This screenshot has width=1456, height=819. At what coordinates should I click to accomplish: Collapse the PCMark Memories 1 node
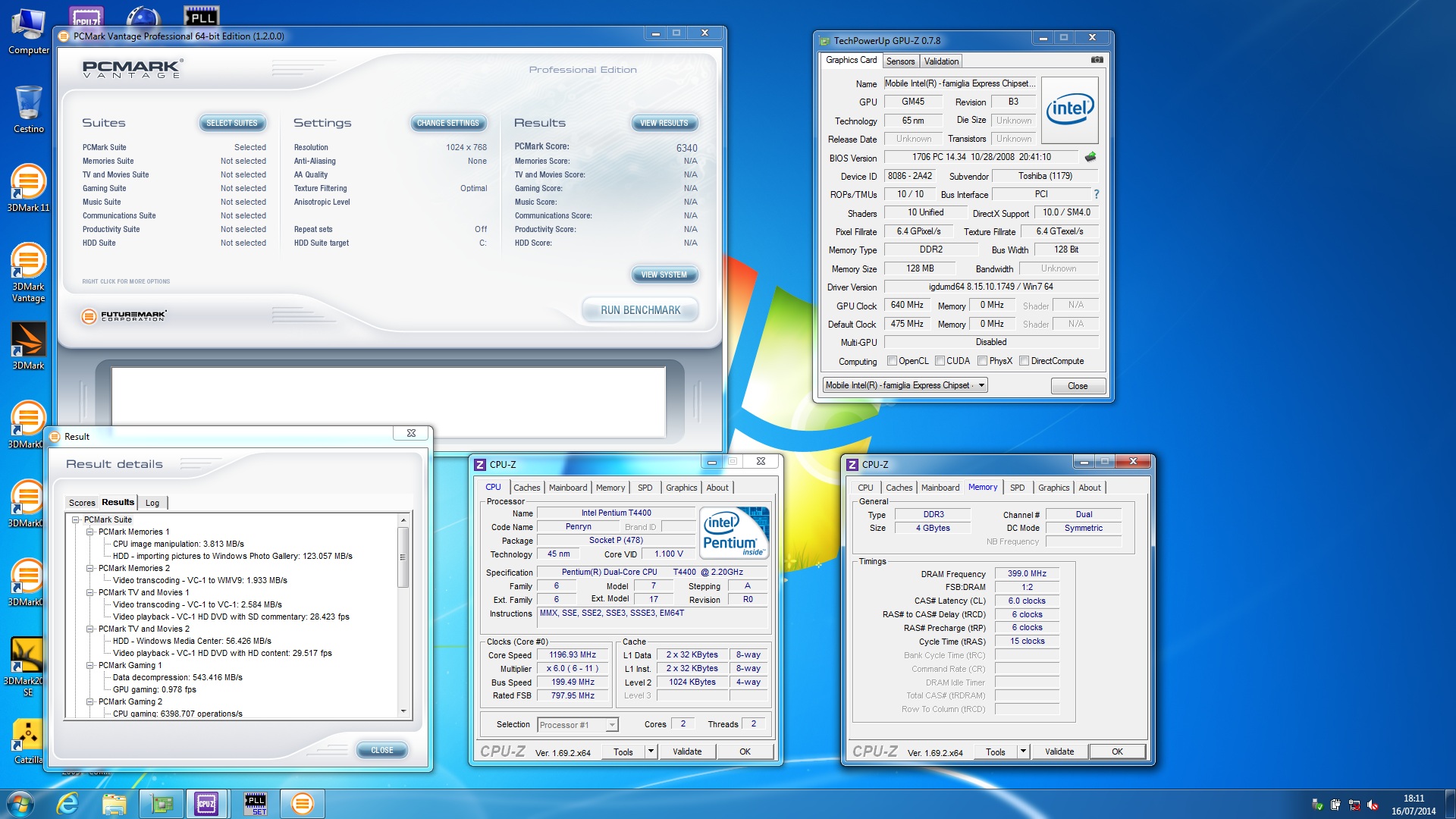tap(90, 532)
